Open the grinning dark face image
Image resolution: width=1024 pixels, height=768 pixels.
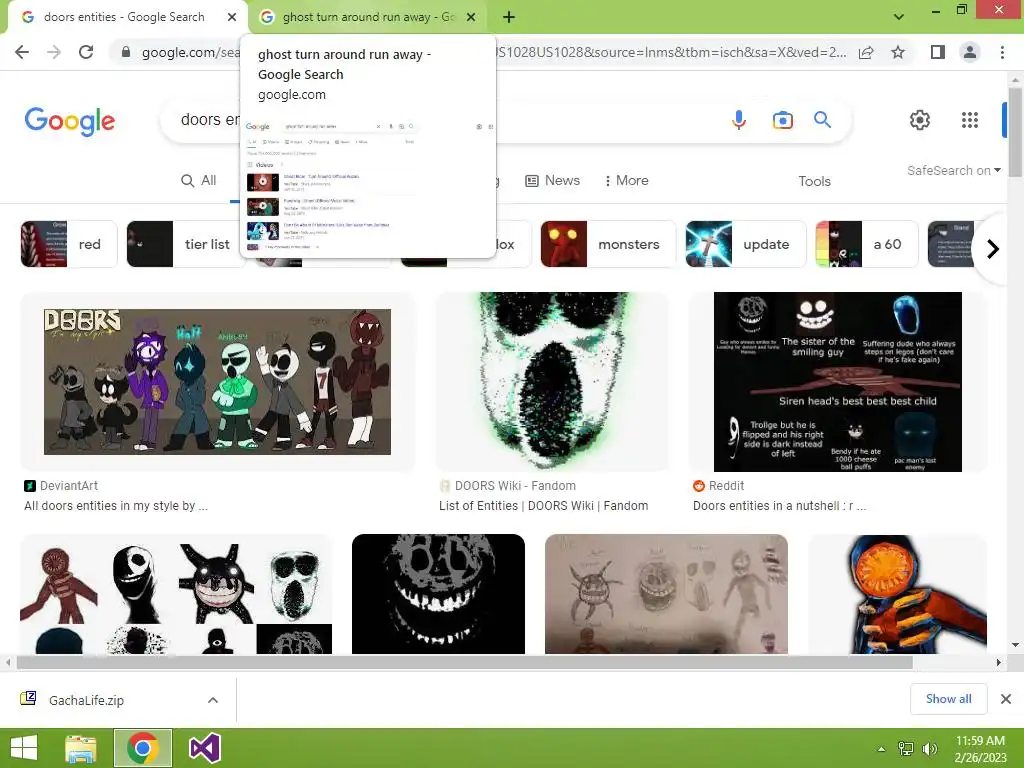click(x=438, y=594)
